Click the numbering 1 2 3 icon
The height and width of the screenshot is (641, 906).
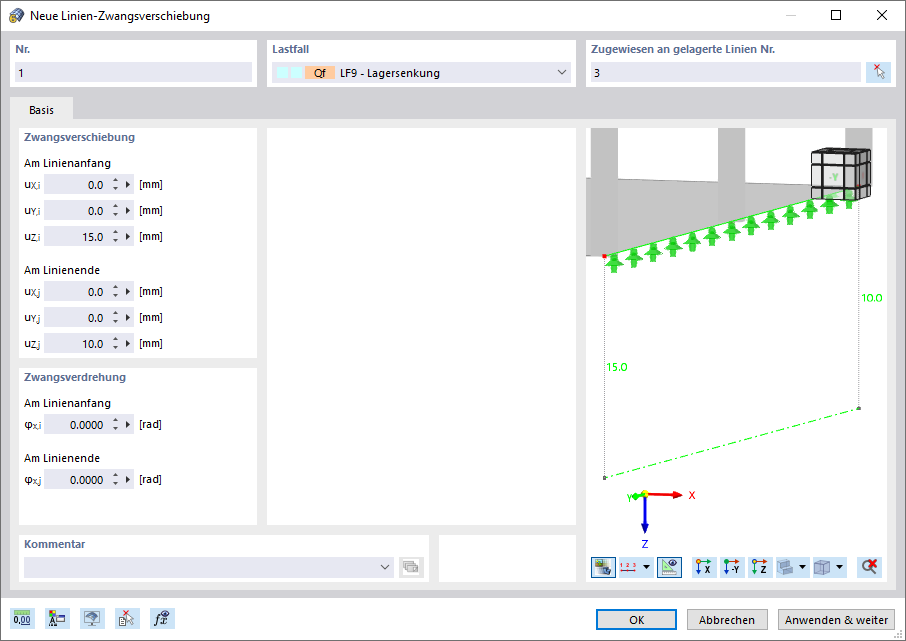tap(628, 567)
